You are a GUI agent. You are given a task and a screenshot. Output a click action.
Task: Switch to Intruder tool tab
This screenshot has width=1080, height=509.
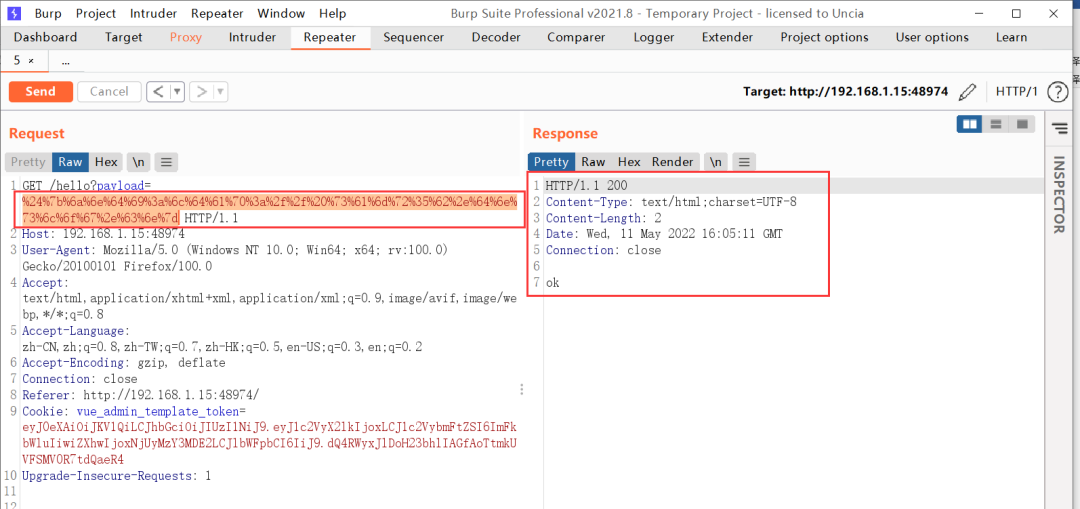252,37
